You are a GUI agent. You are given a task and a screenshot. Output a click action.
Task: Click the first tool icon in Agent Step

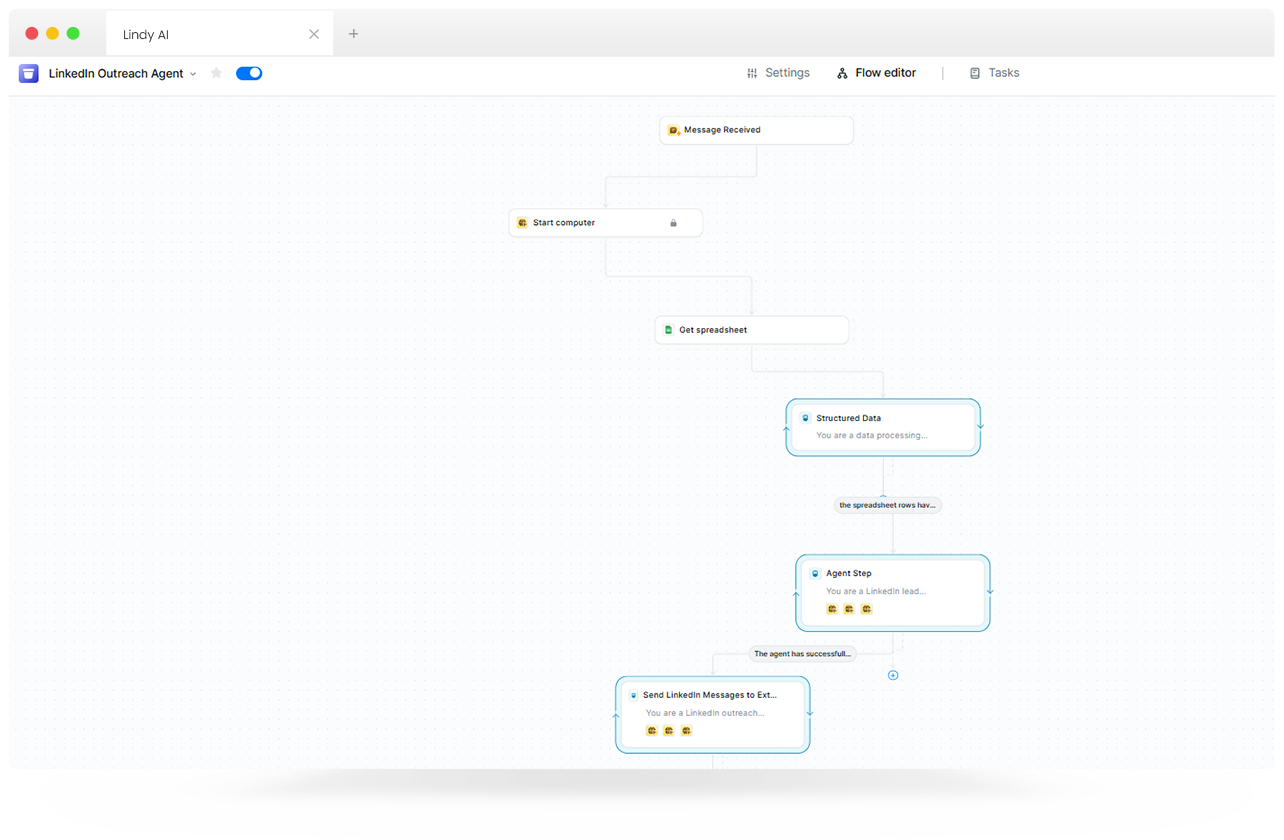[832, 609]
